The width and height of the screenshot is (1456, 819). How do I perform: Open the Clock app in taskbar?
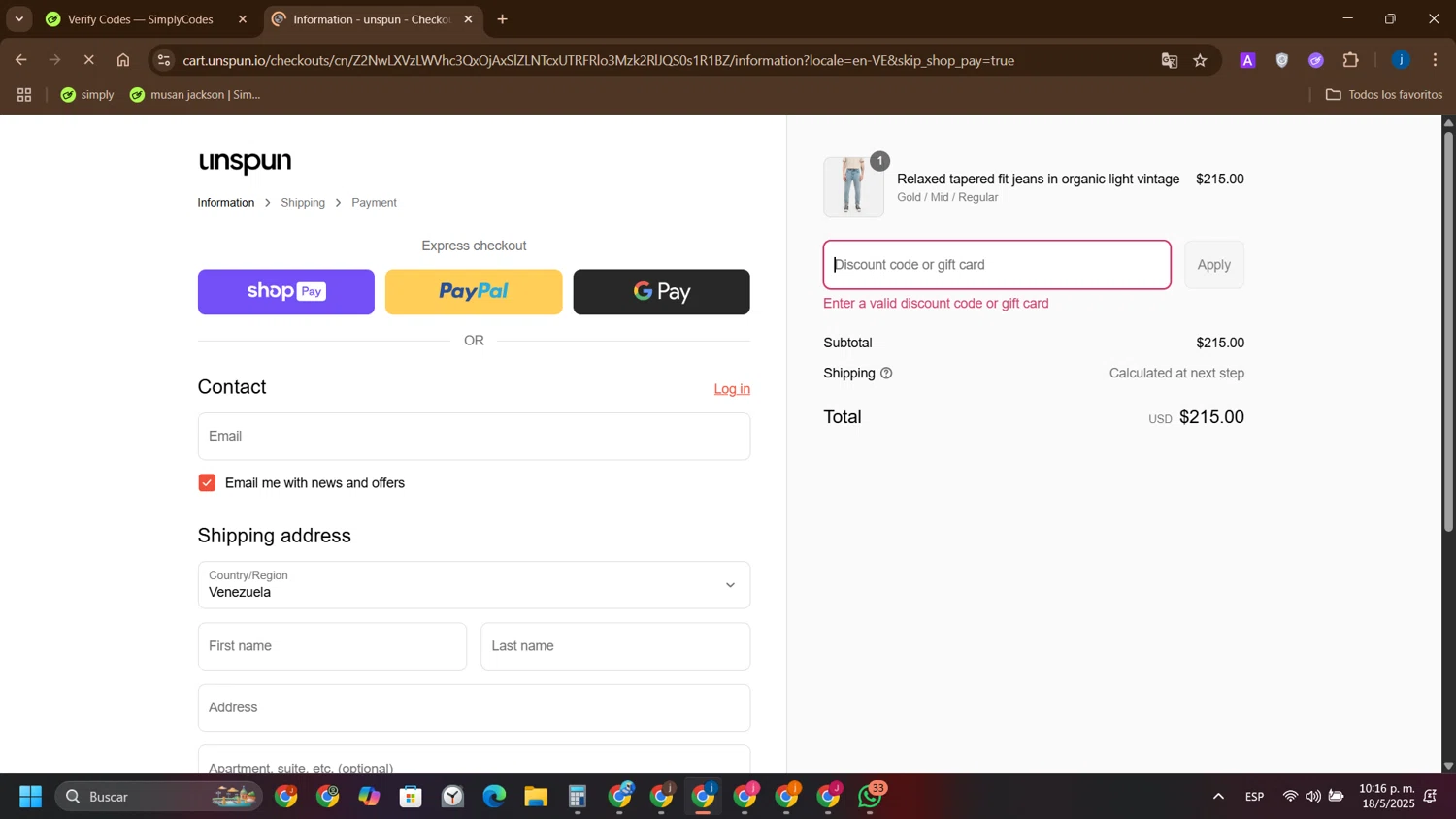coord(453,797)
